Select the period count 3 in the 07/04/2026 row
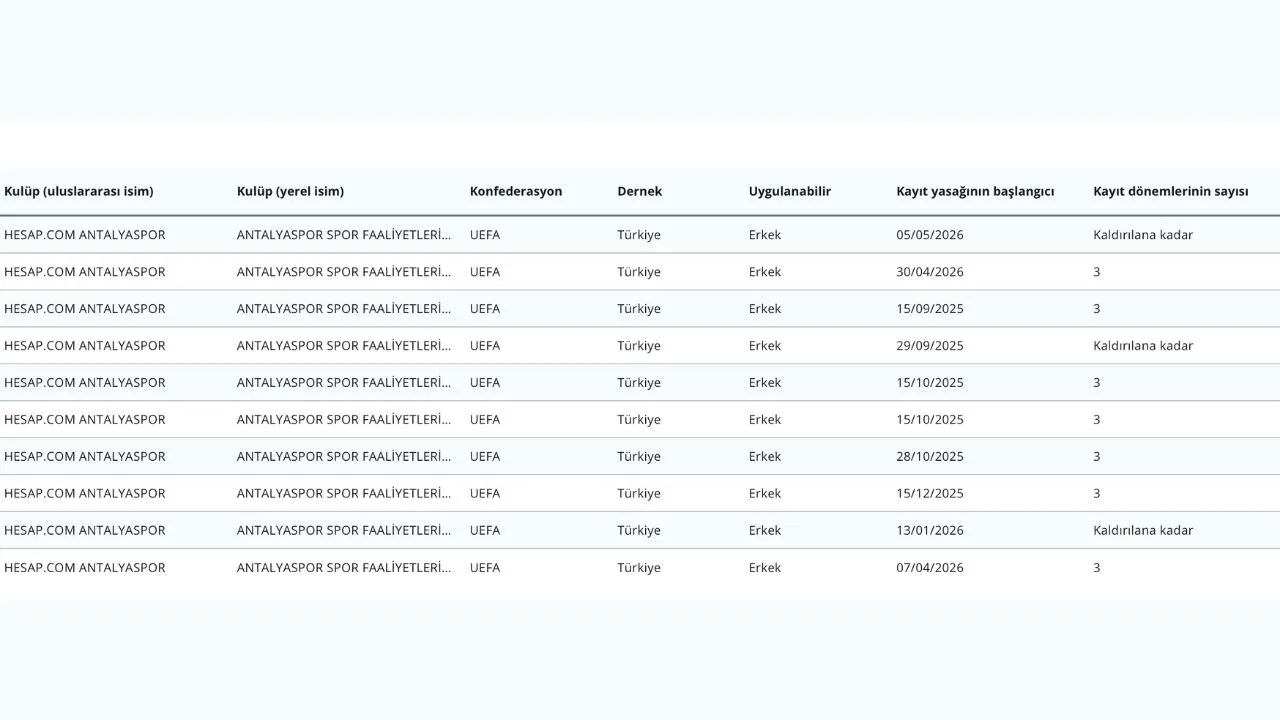 click(x=1097, y=568)
